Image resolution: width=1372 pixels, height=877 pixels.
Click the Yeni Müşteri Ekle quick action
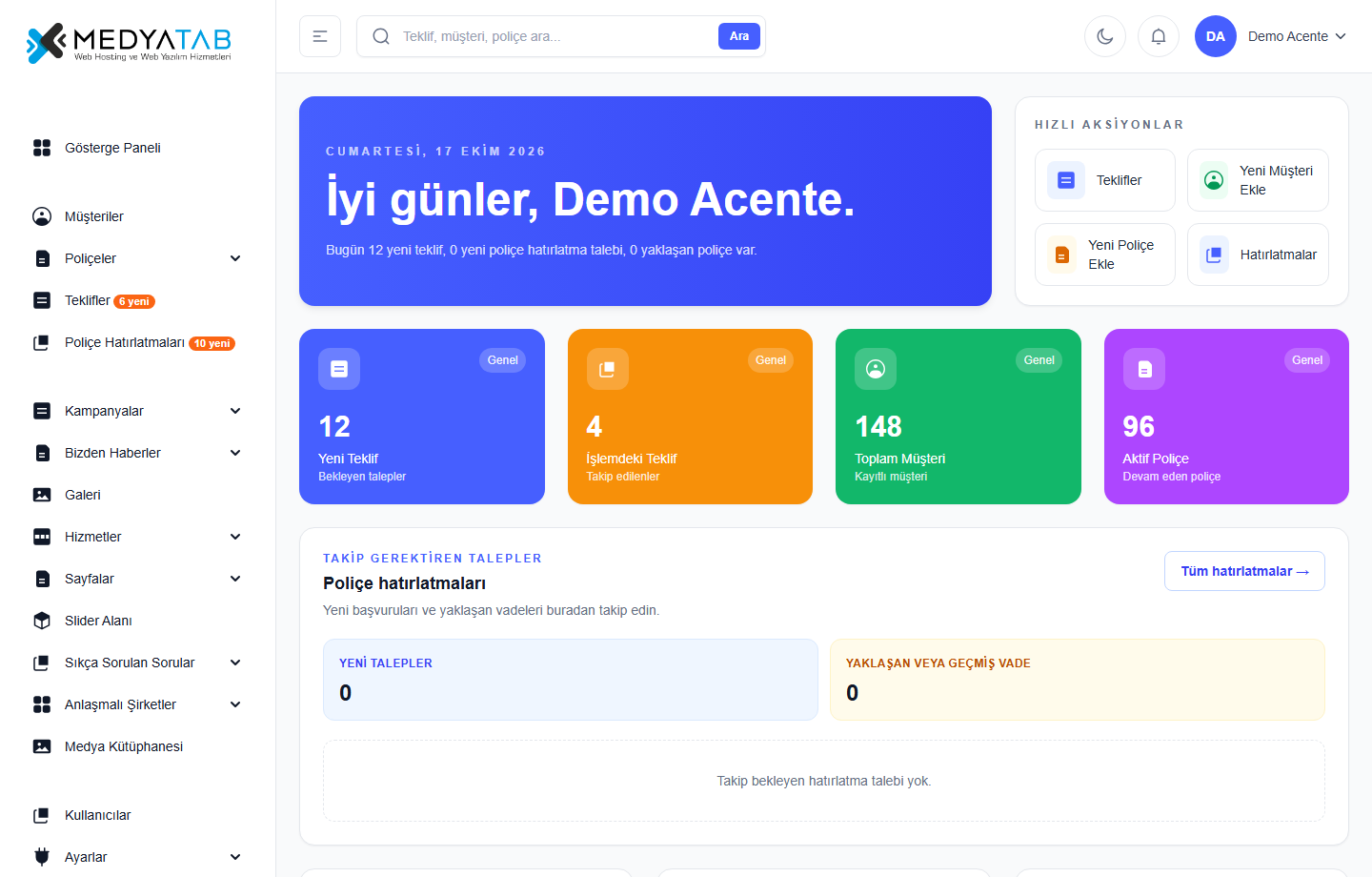coord(1258,180)
